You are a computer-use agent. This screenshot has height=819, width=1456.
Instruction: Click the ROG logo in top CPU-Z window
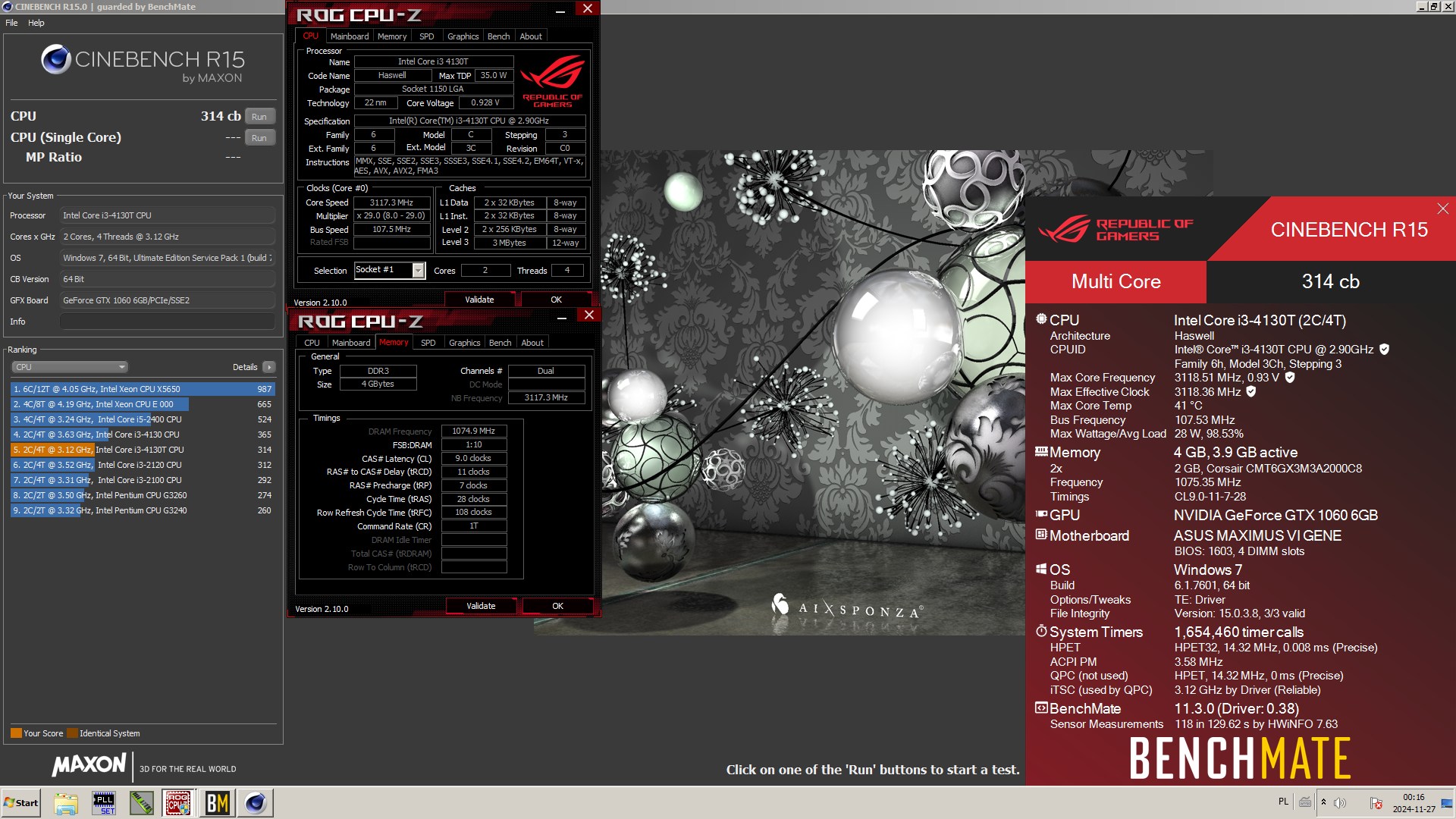[x=553, y=81]
